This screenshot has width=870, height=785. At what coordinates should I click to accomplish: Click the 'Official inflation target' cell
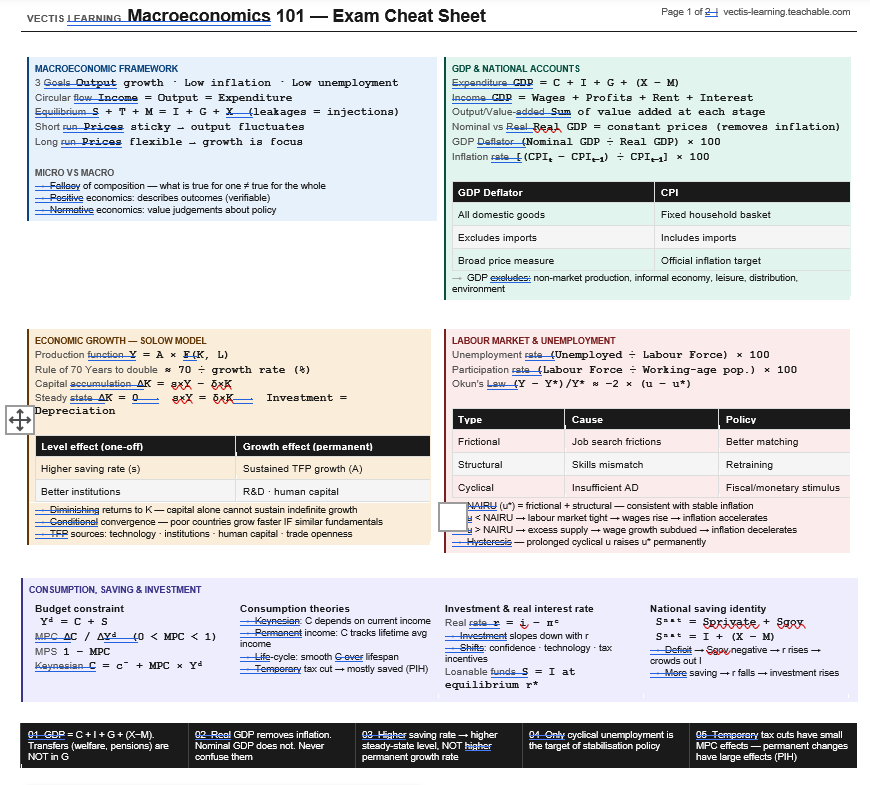click(752, 260)
